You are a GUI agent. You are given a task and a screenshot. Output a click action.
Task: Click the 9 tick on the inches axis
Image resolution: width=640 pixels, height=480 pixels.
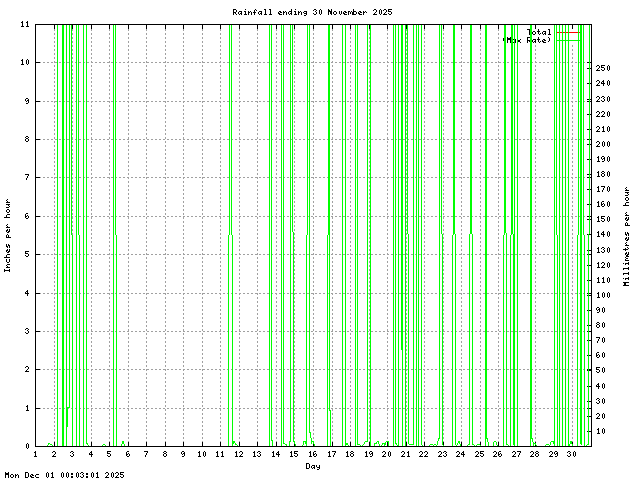(27, 101)
